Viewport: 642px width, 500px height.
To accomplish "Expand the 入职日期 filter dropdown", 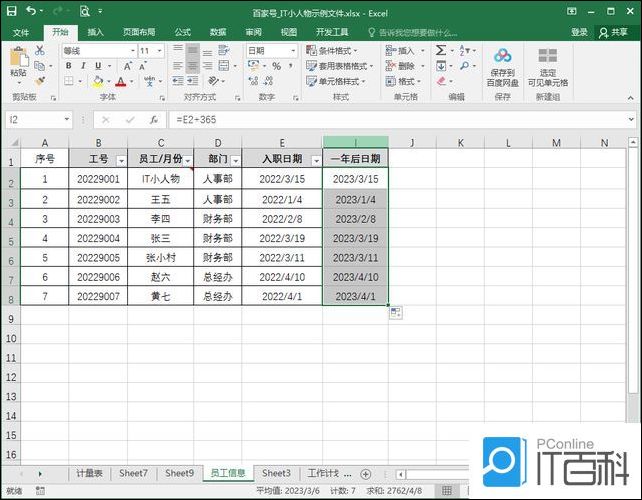I will click(316, 160).
